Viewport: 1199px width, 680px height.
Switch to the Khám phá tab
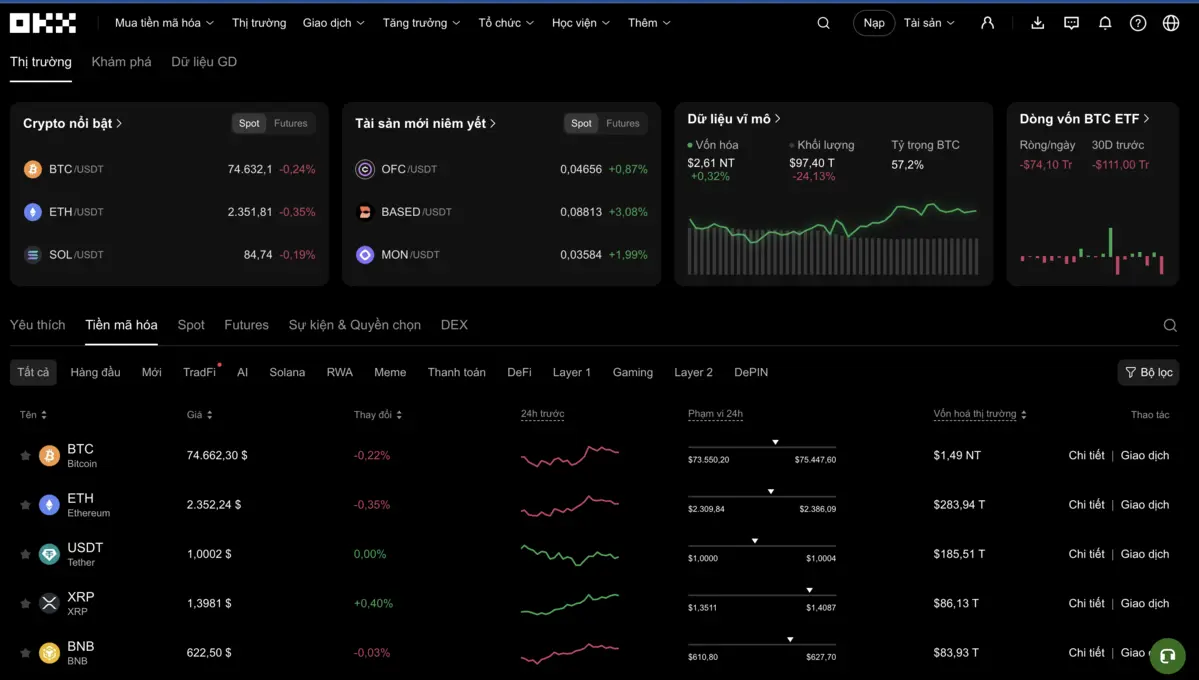click(121, 61)
